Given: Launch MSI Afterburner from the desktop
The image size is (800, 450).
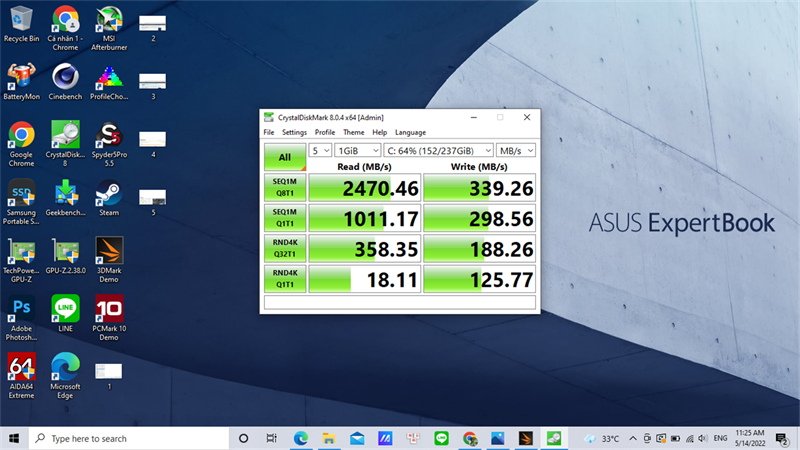Looking at the screenshot, I should (109, 28).
